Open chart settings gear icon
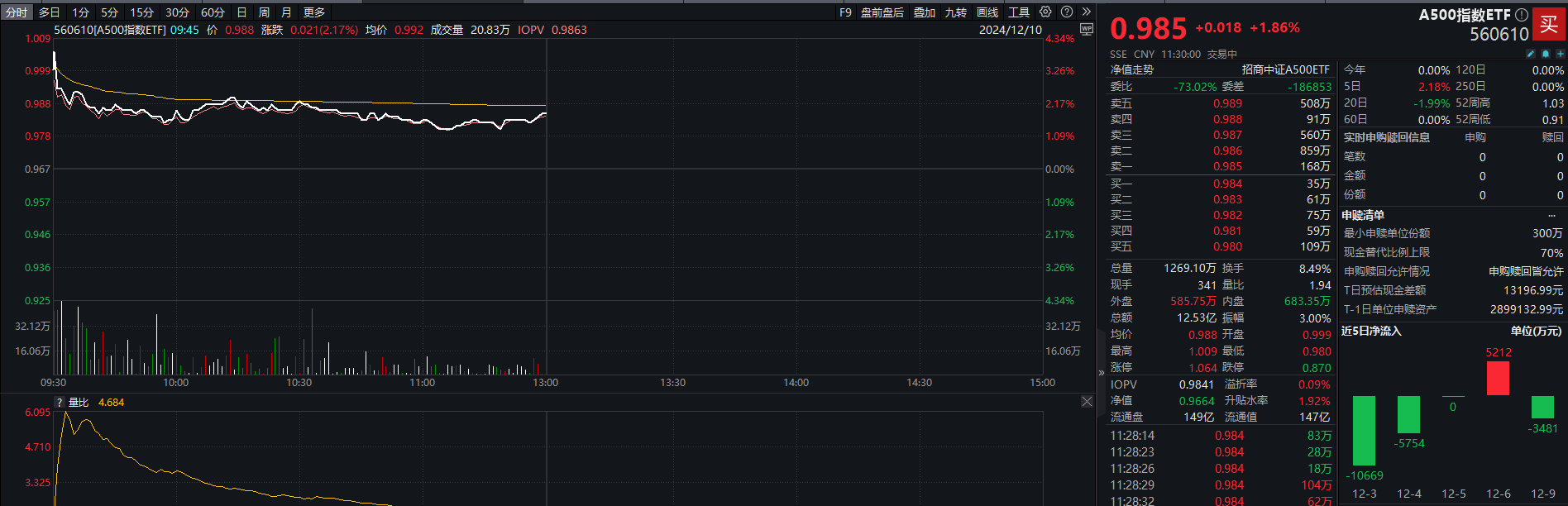The height and width of the screenshot is (506, 1568). (1045, 12)
